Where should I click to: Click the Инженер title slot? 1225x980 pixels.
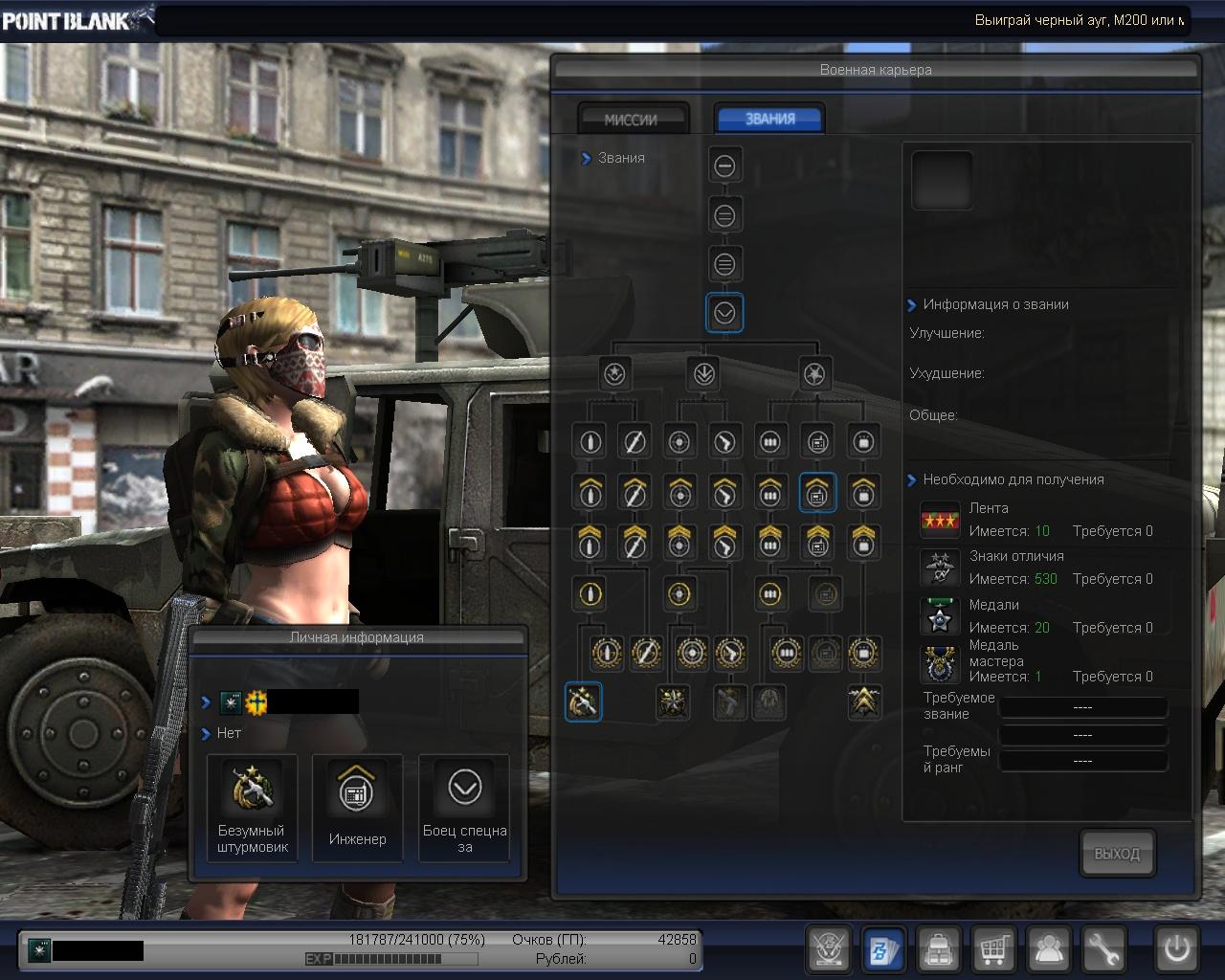pos(357,807)
